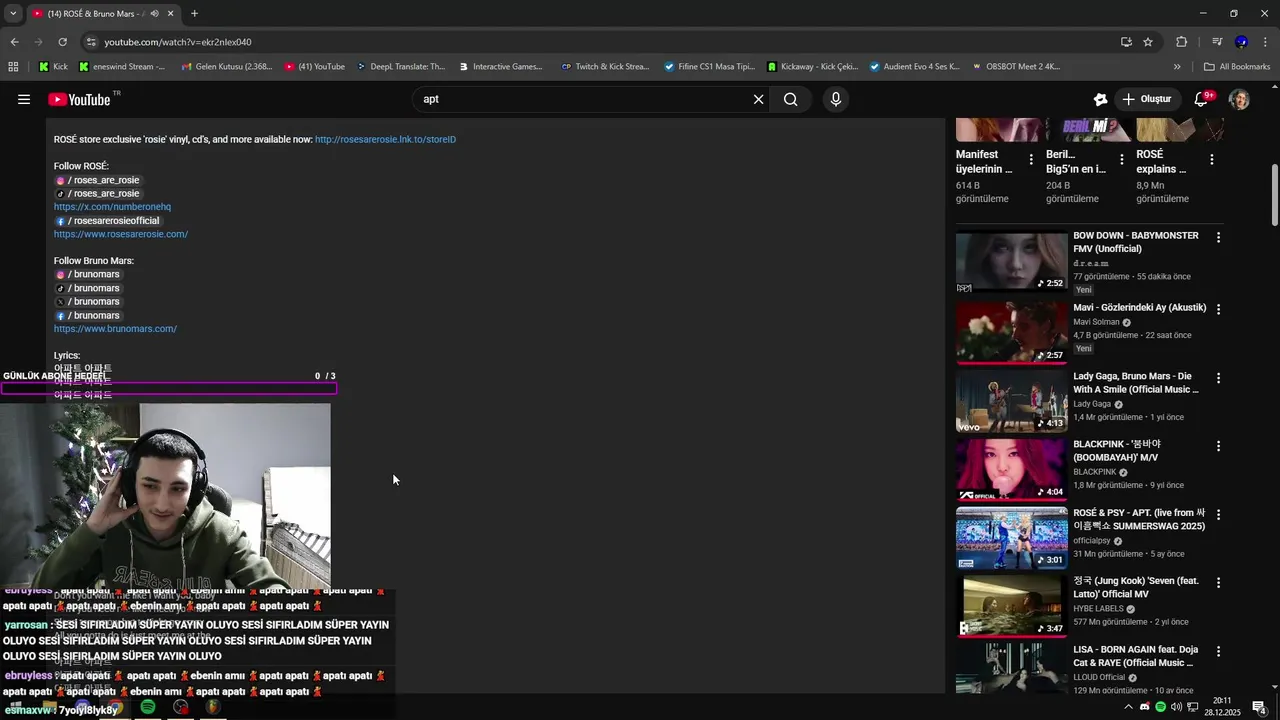Open the www.brunomars.com link
1280x720 pixels.
click(x=115, y=329)
